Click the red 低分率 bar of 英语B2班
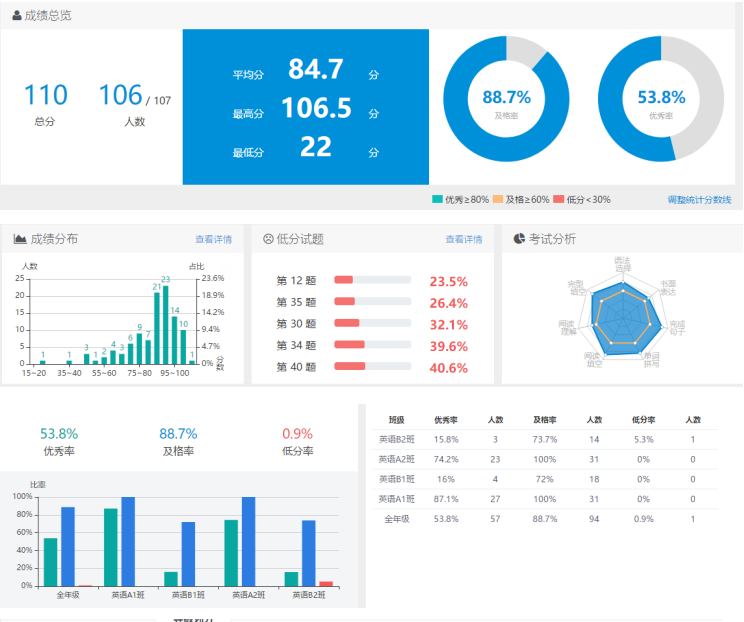This screenshot has width=744, height=622. coord(326,584)
